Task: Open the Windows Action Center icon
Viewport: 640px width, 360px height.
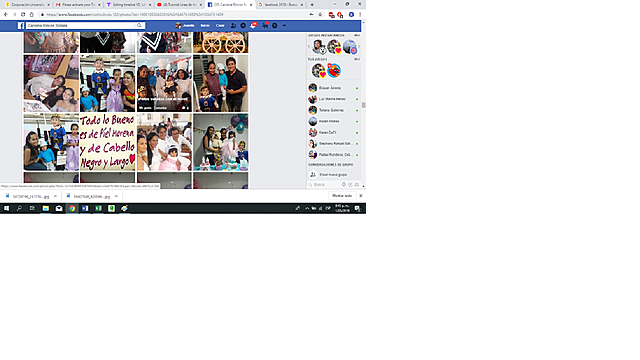Action: tap(357, 208)
